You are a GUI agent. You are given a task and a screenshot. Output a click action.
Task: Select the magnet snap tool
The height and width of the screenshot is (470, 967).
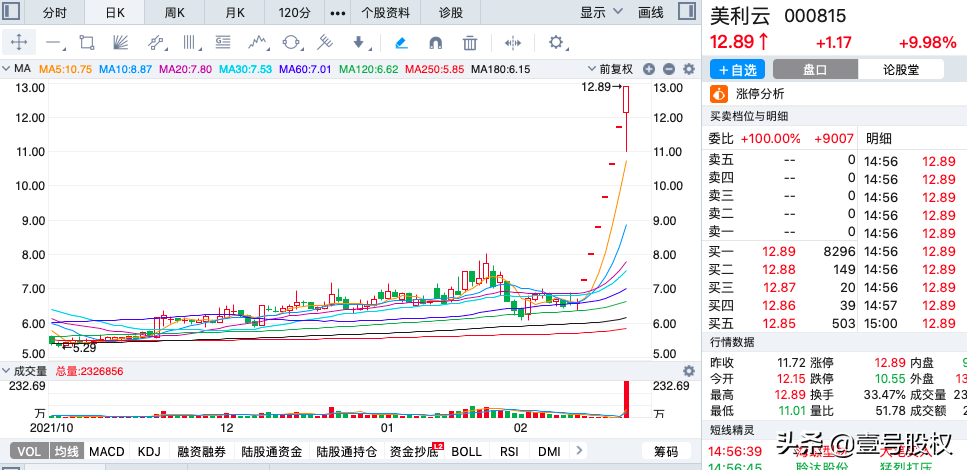435,43
